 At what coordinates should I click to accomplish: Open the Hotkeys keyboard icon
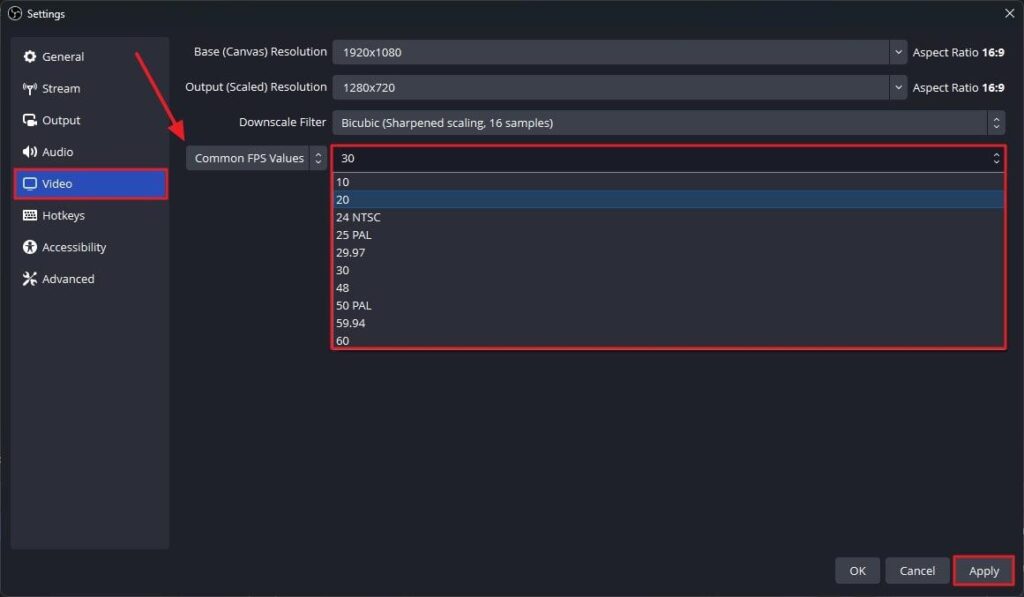click(30, 215)
